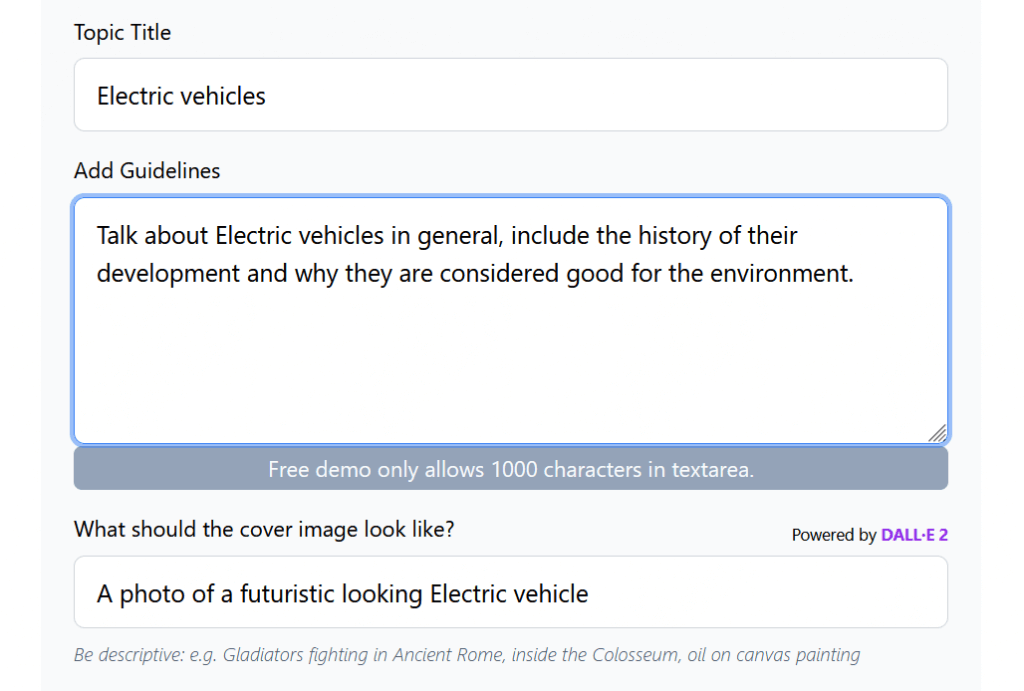Click the 'Topic Title' label
Viewport: 1024px width, 691px height.
tap(122, 32)
